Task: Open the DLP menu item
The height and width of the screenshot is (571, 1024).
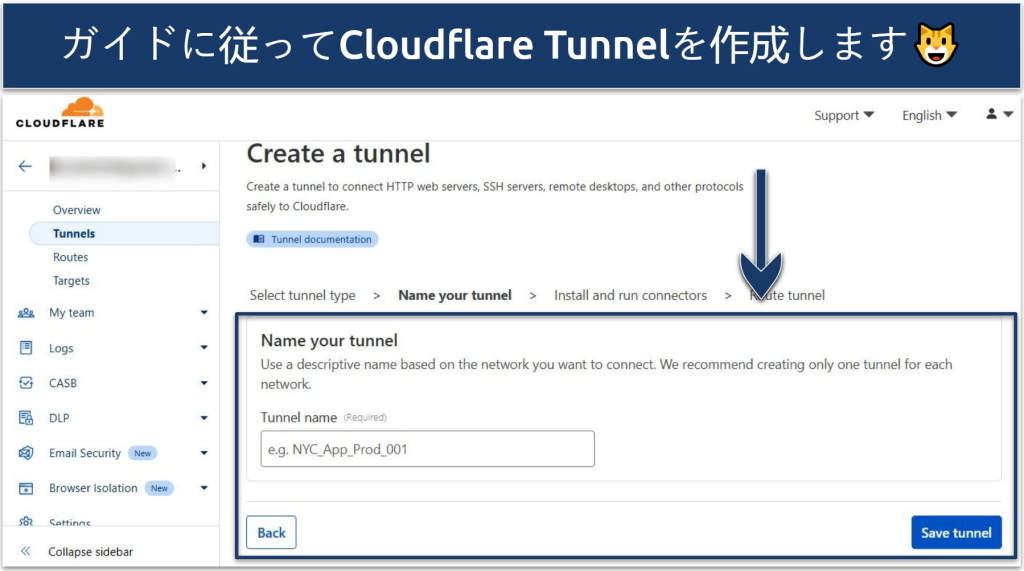Action: pos(59,418)
